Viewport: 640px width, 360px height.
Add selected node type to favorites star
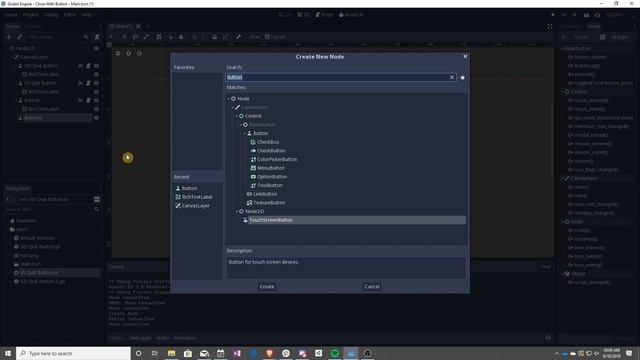tap(462, 77)
